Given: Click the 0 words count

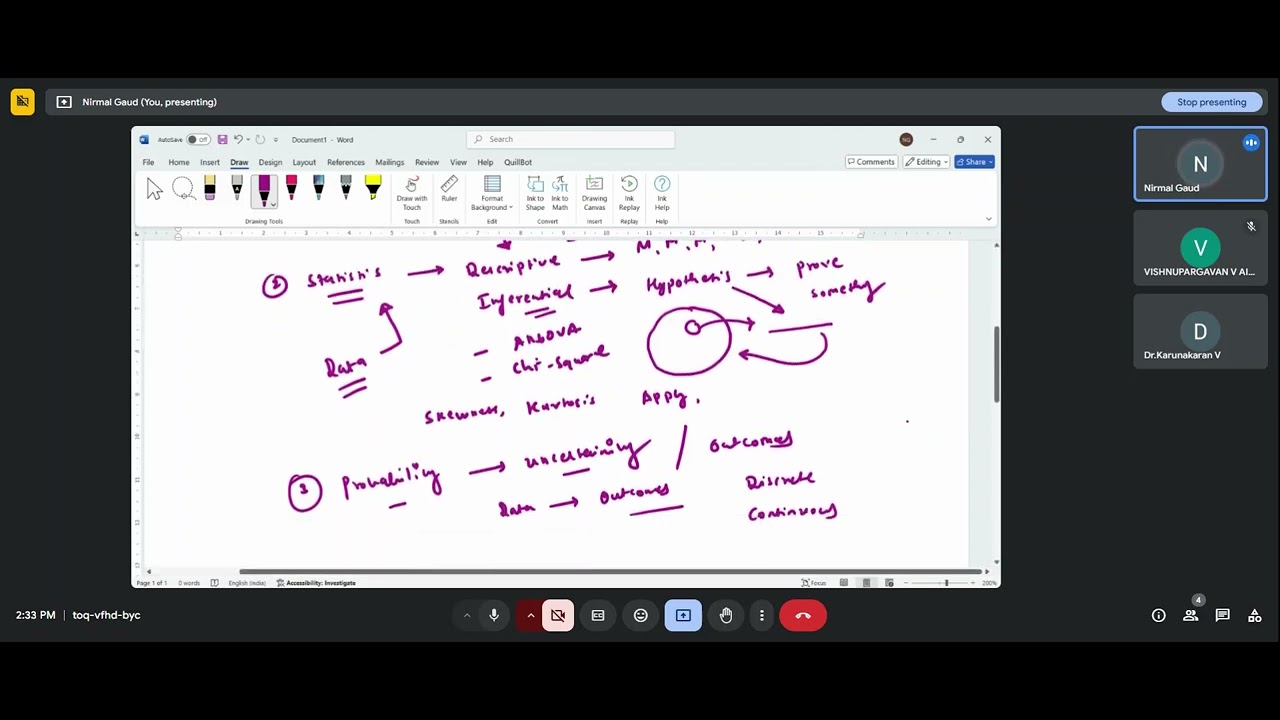Looking at the screenshot, I should (189, 583).
